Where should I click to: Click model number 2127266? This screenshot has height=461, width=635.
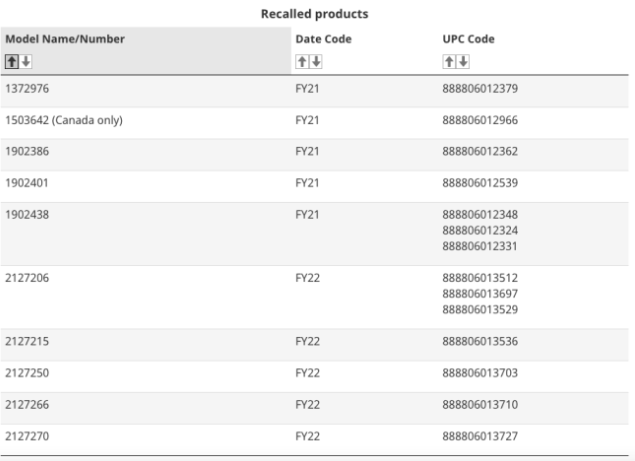27,405
